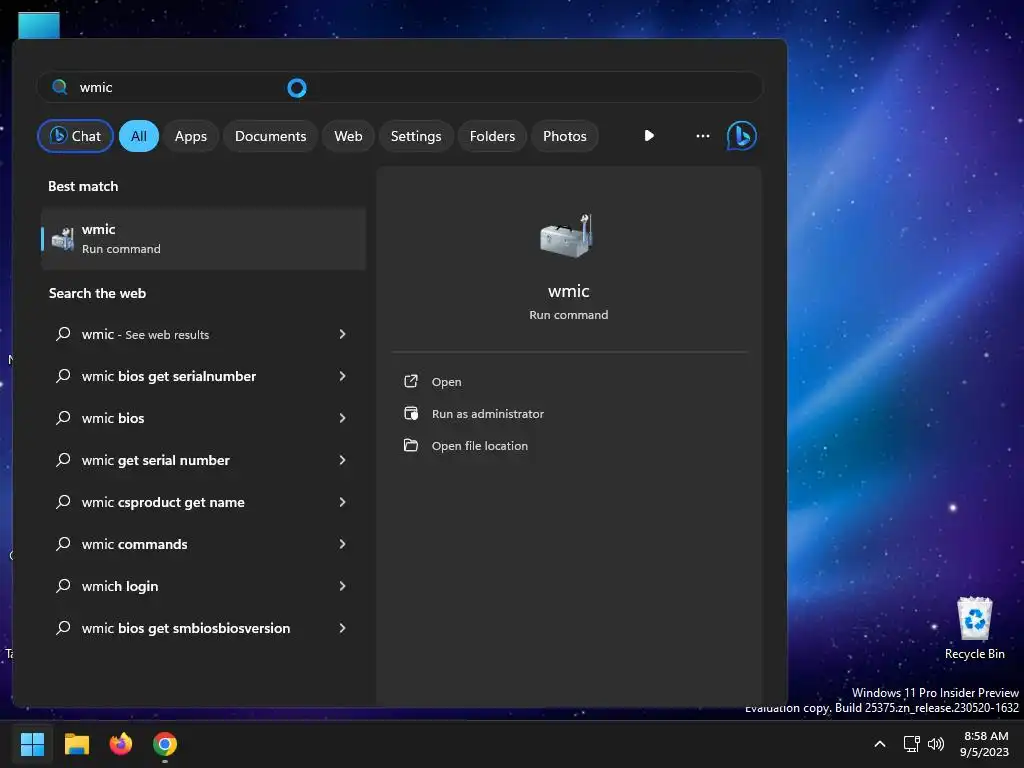Viewport: 1024px width, 768px height.
Task: Expand wmic - See web results arrow
Action: [x=342, y=334]
